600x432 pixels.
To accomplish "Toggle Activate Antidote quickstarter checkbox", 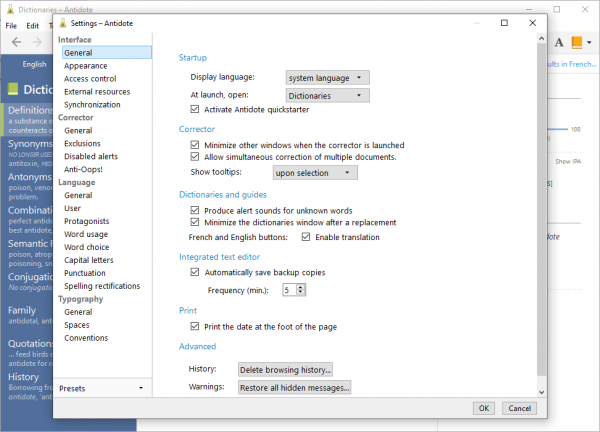I will (x=195, y=109).
